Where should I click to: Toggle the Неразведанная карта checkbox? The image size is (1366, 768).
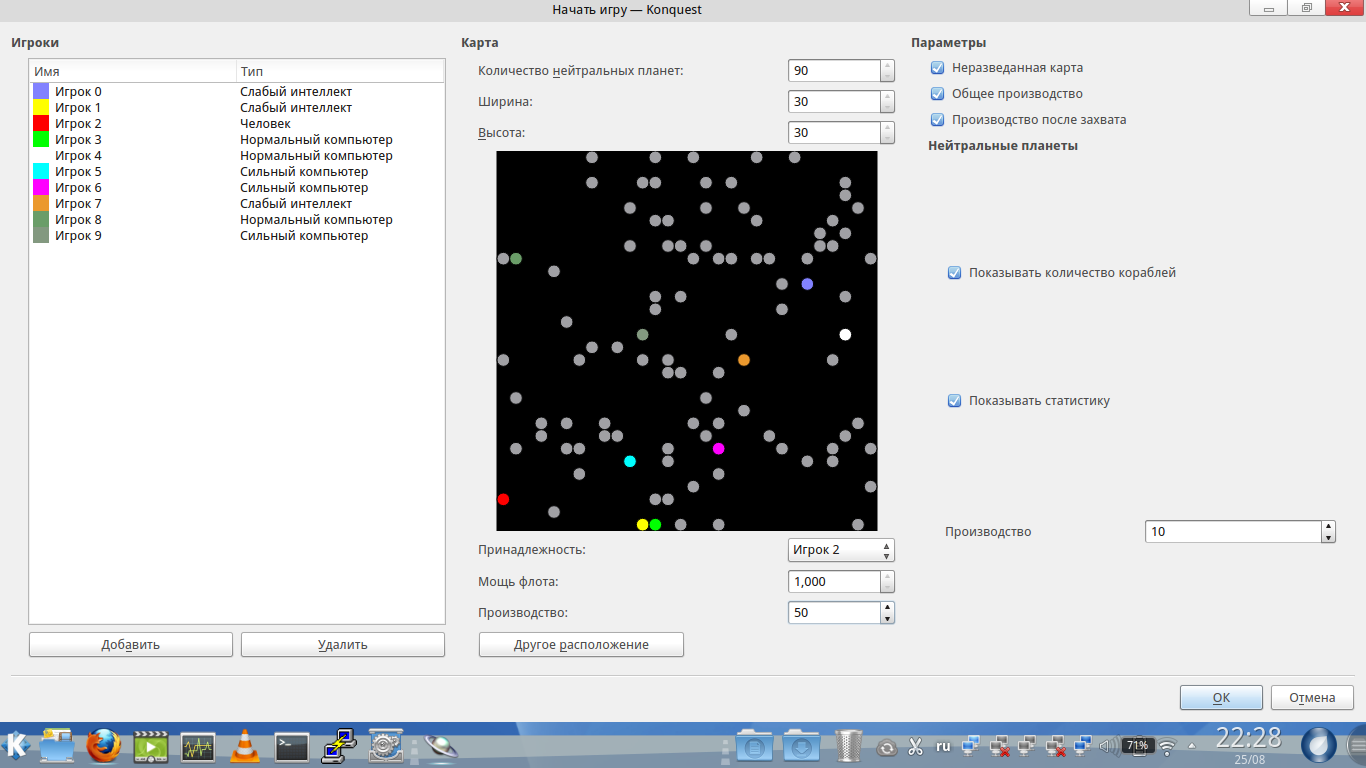coord(937,68)
